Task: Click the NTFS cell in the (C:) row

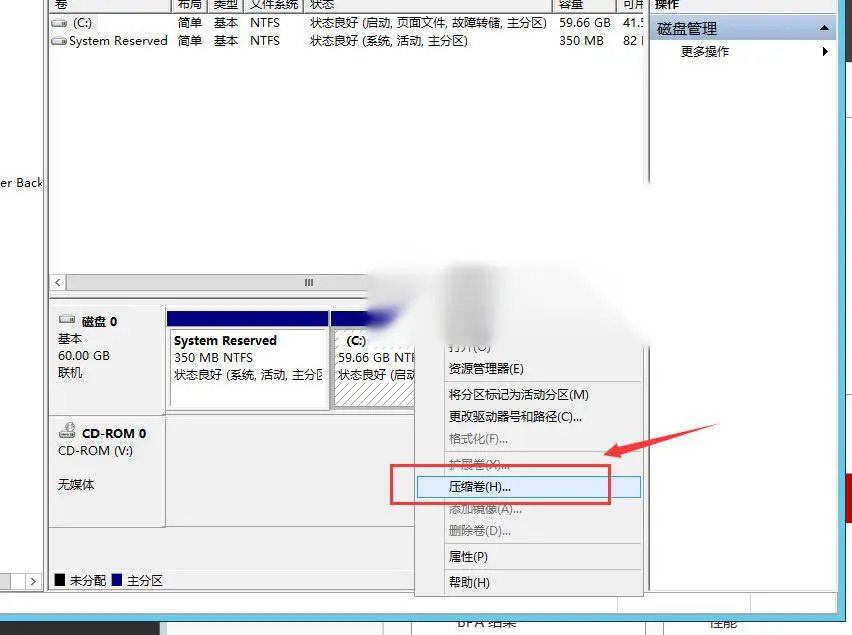Action: [265, 23]
